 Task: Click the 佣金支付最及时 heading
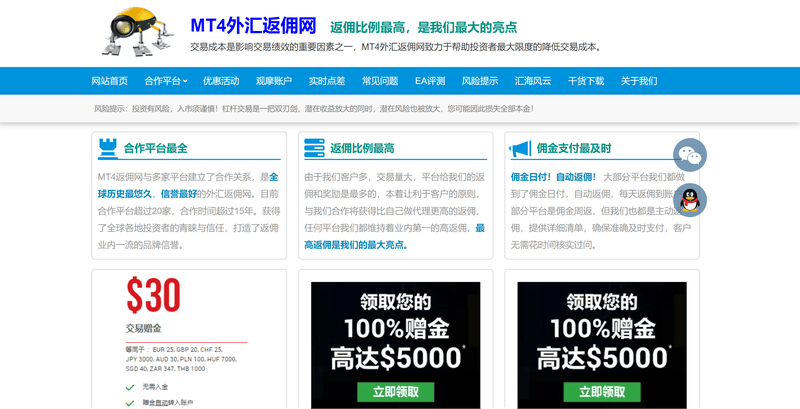coord(574,148)
